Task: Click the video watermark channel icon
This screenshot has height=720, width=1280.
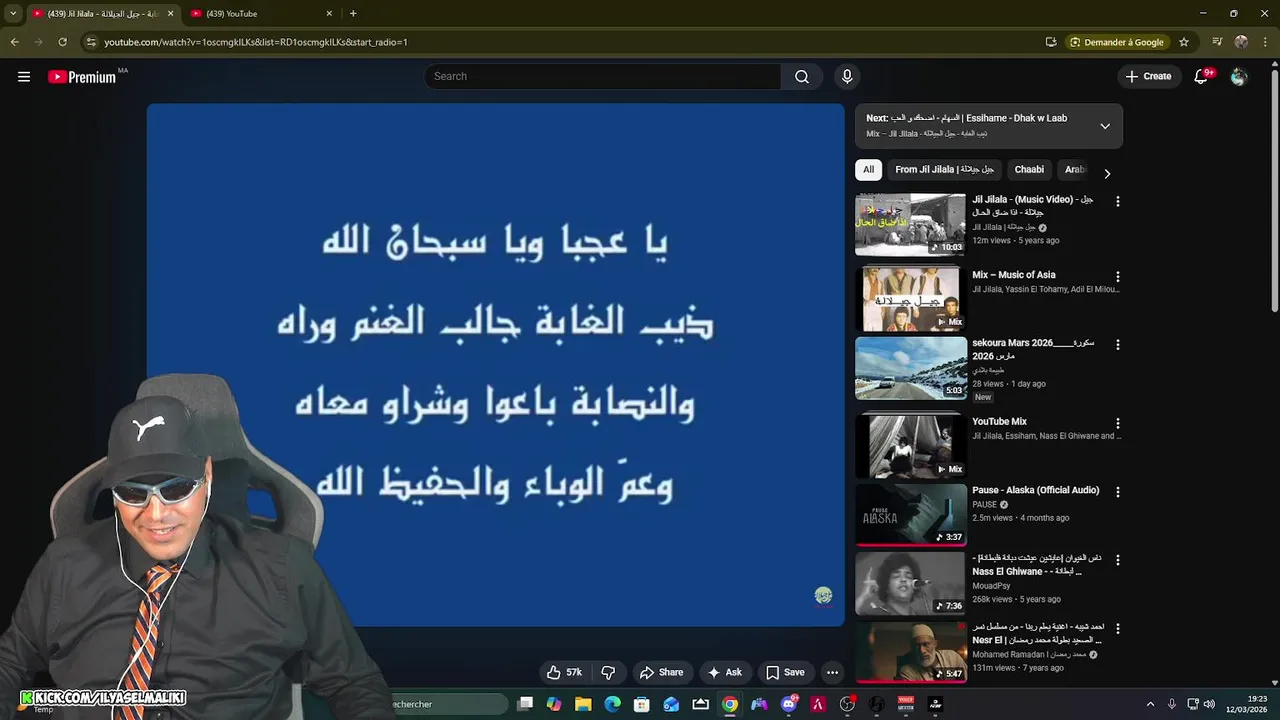Action: click(x=823, y=596)
